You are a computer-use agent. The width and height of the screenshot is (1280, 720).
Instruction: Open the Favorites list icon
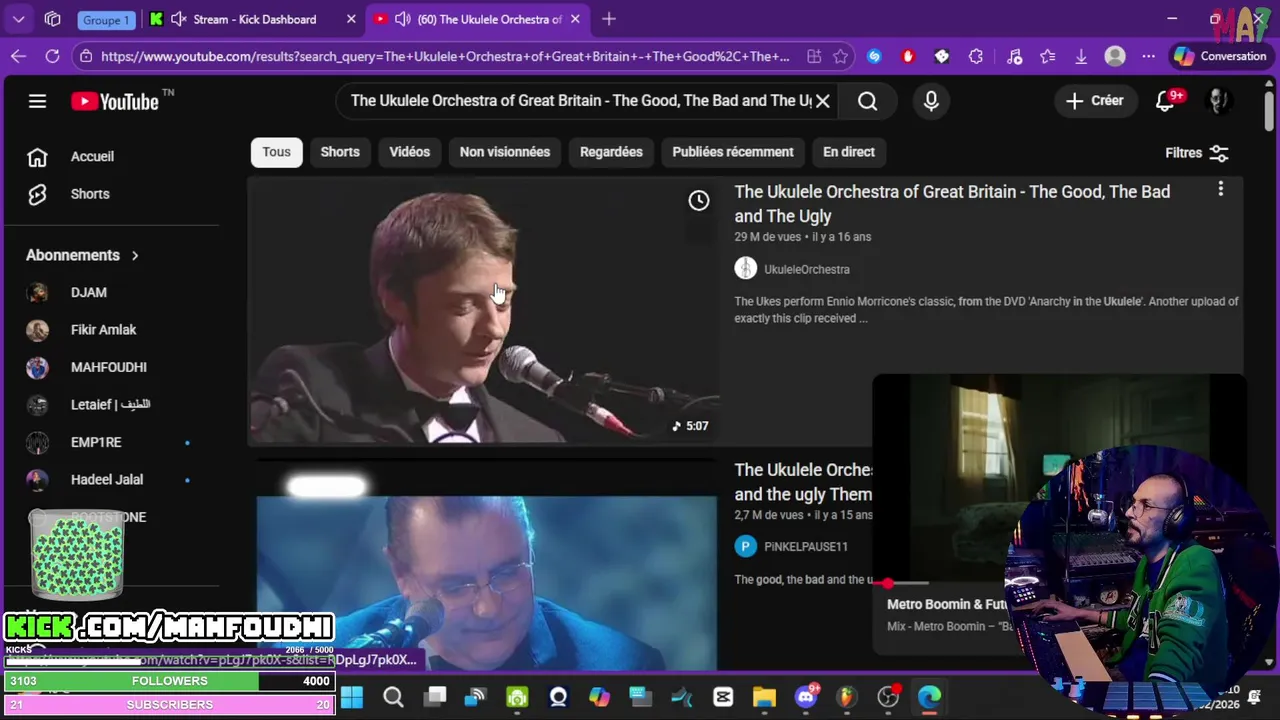tap(1047, 57)
